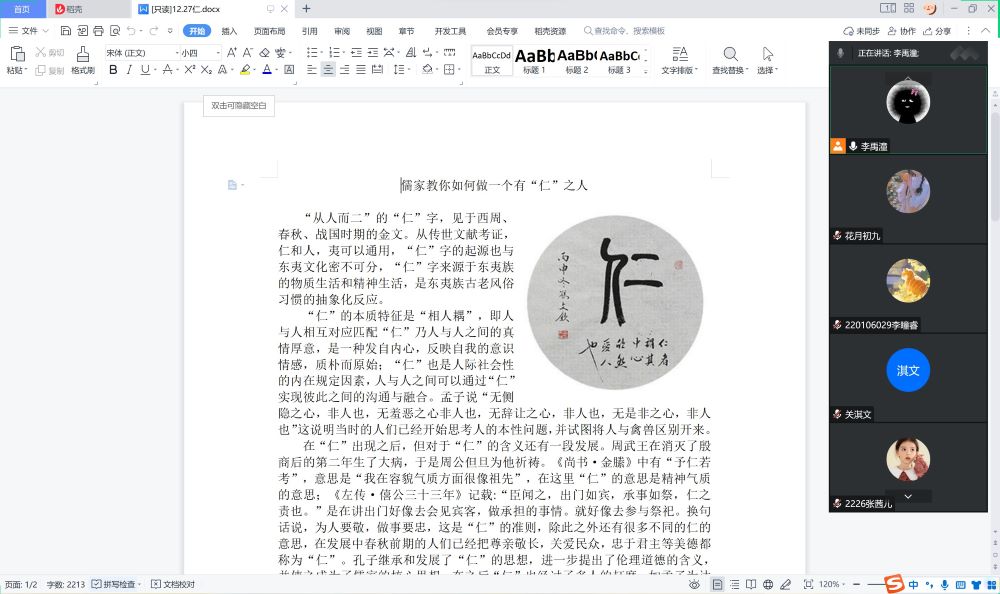Toggle microphone for participant 李禹潼
The height and width of the screenshot is (594, 1000).
pyautogui.click(x=853, y=146)
